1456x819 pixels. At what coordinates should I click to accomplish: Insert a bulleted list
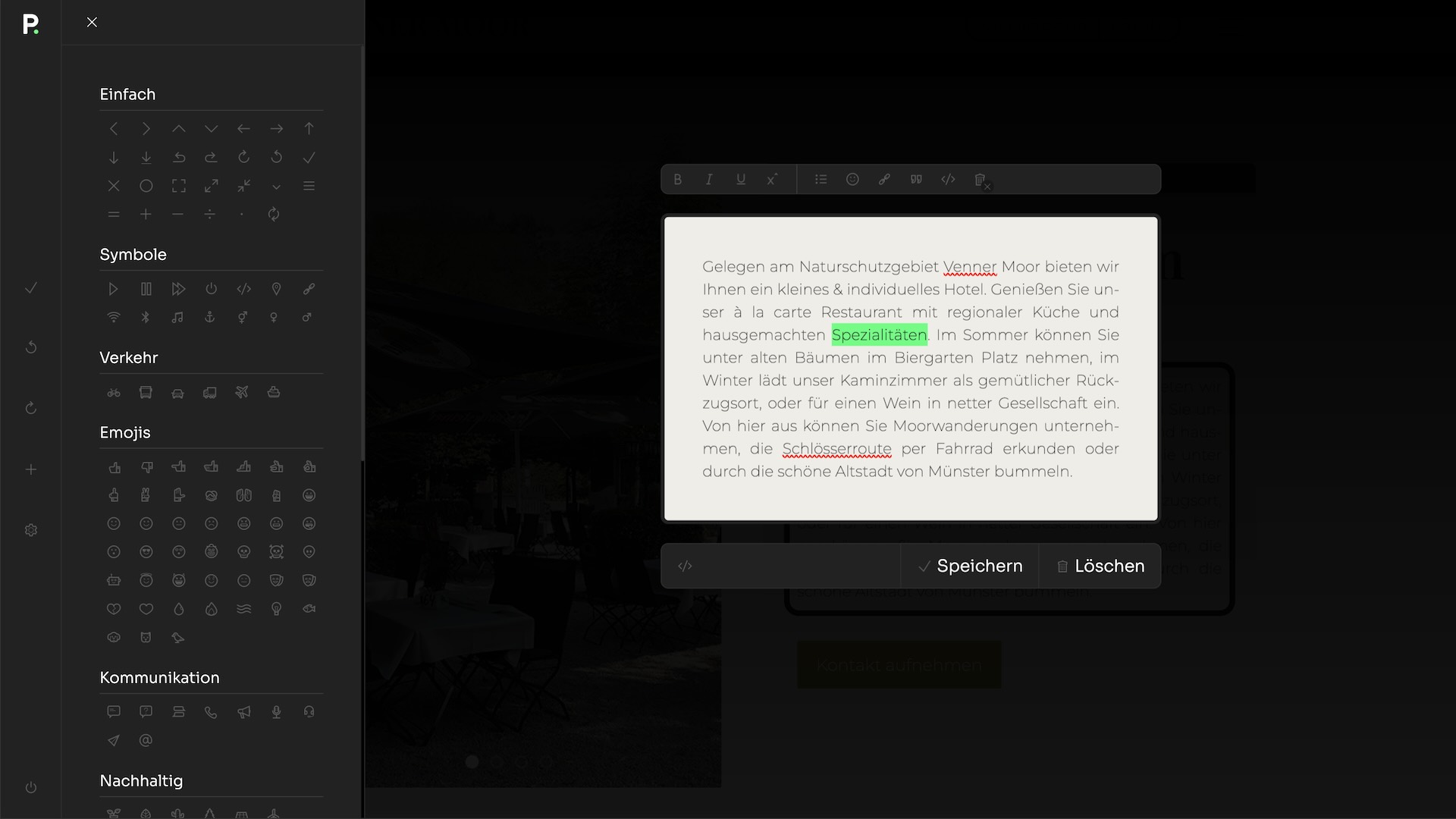click(821, 180)
